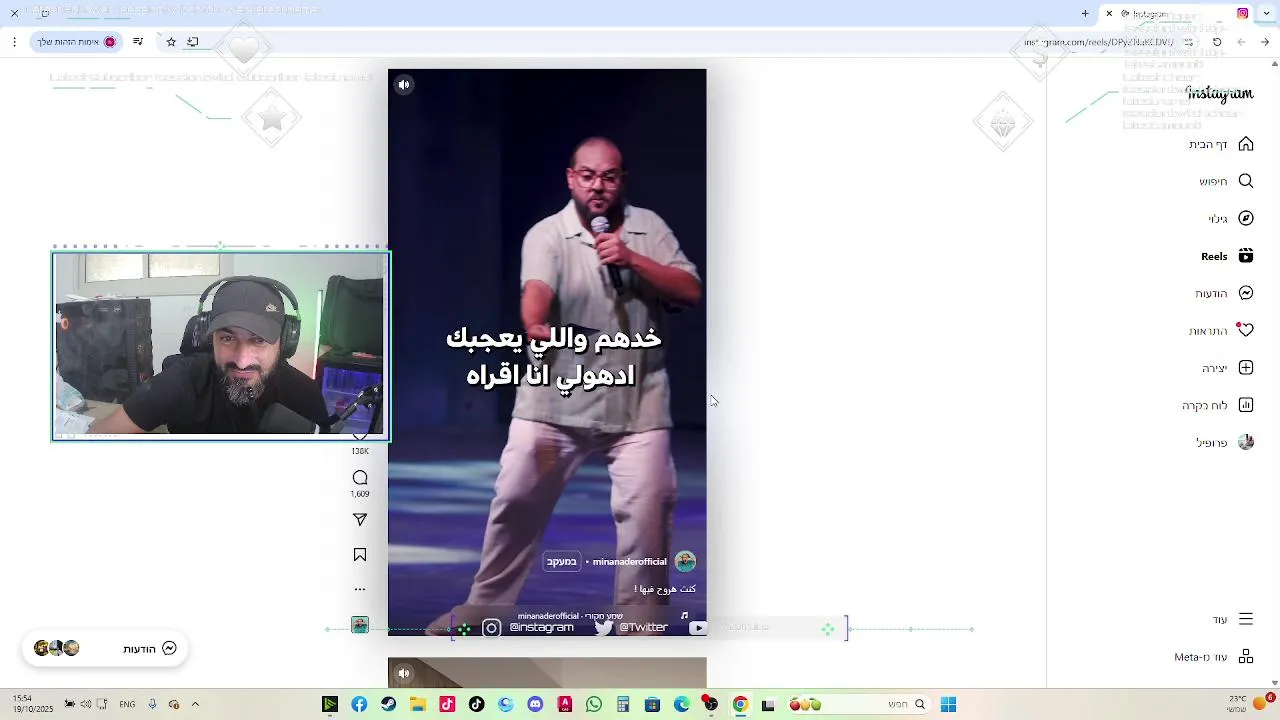1280x720 pixels.
Task: Open the browser extensions icon near star
Action: pyautogui.click(x=193, y=42)
